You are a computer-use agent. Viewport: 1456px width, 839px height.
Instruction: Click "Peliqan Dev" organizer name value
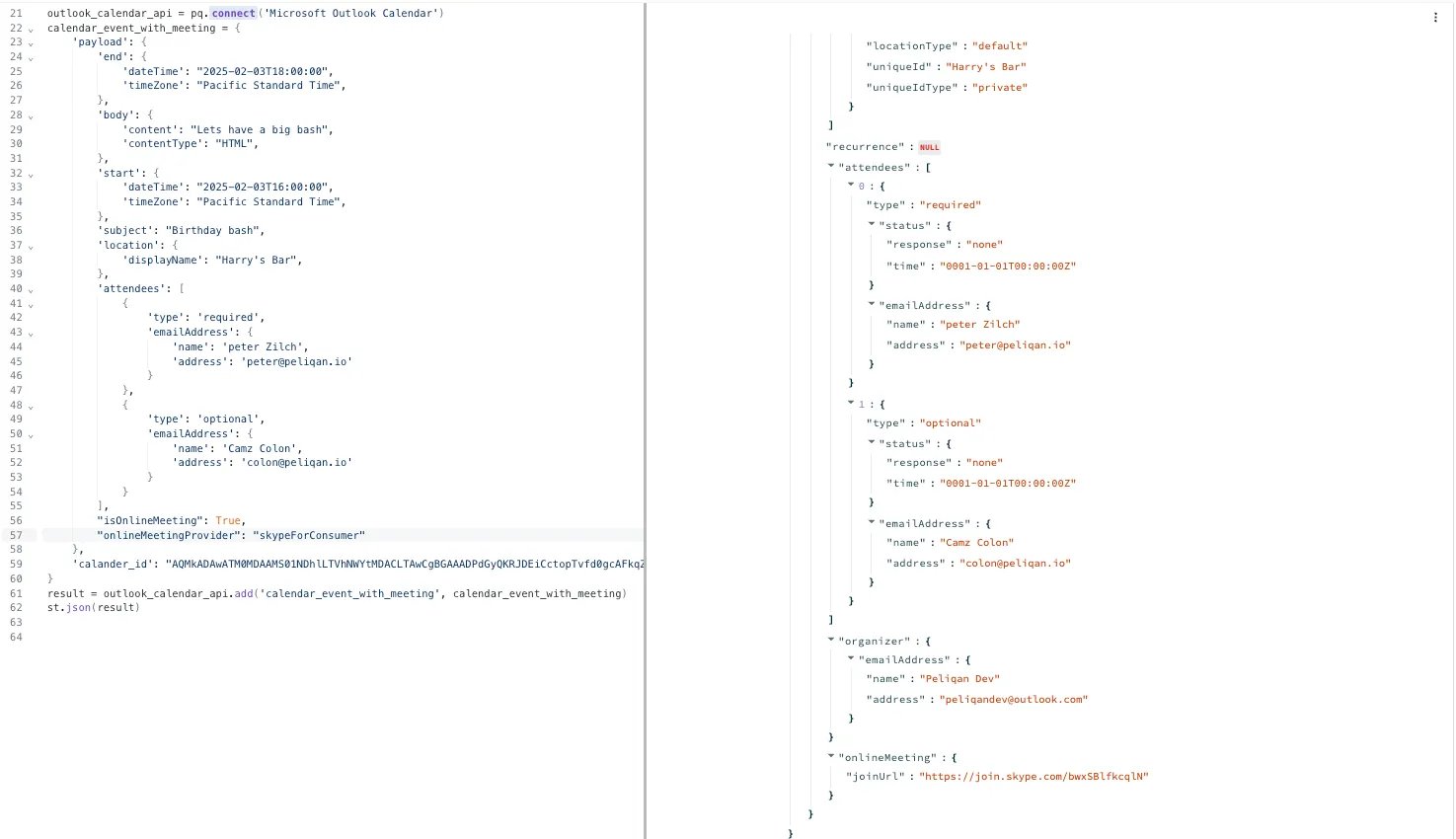click(959, 679)
